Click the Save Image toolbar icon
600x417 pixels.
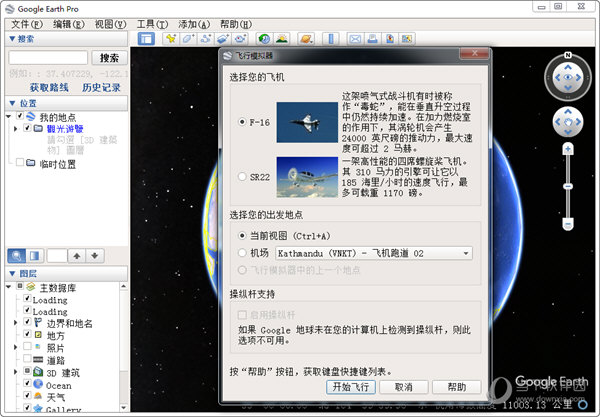(390, 39)
